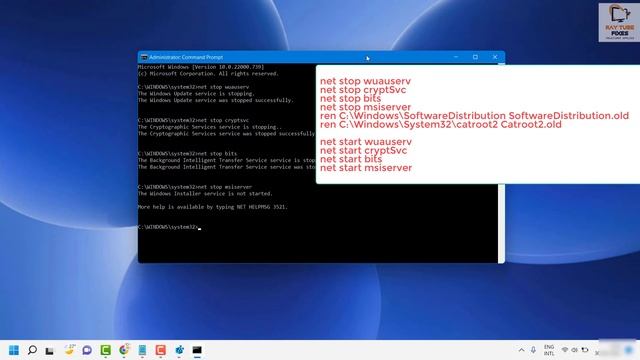Open the Wi-Fi network tray icon

pyautogui.click(x=565, y=350)
